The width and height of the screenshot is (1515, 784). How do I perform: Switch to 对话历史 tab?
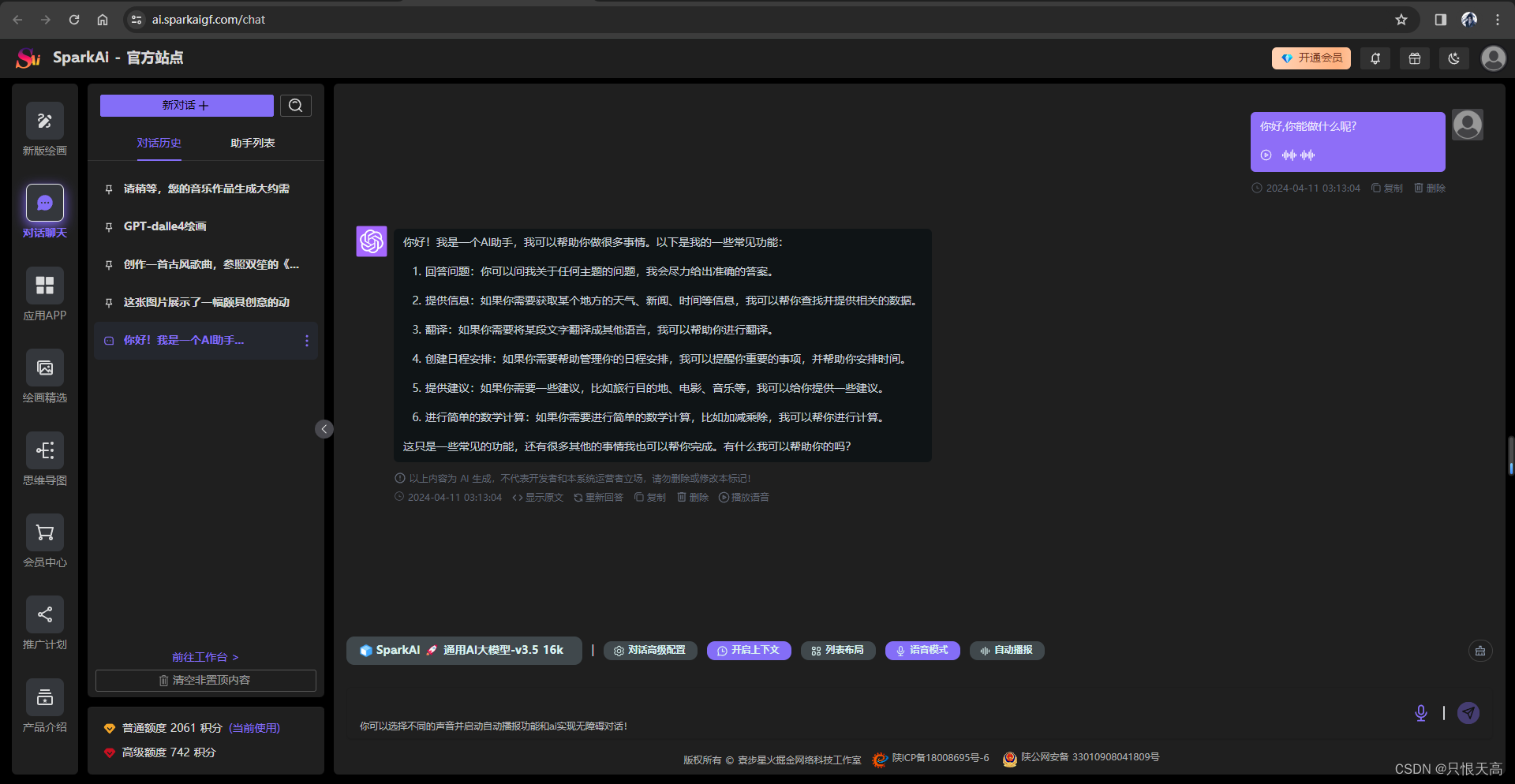(x=159, y=144)
